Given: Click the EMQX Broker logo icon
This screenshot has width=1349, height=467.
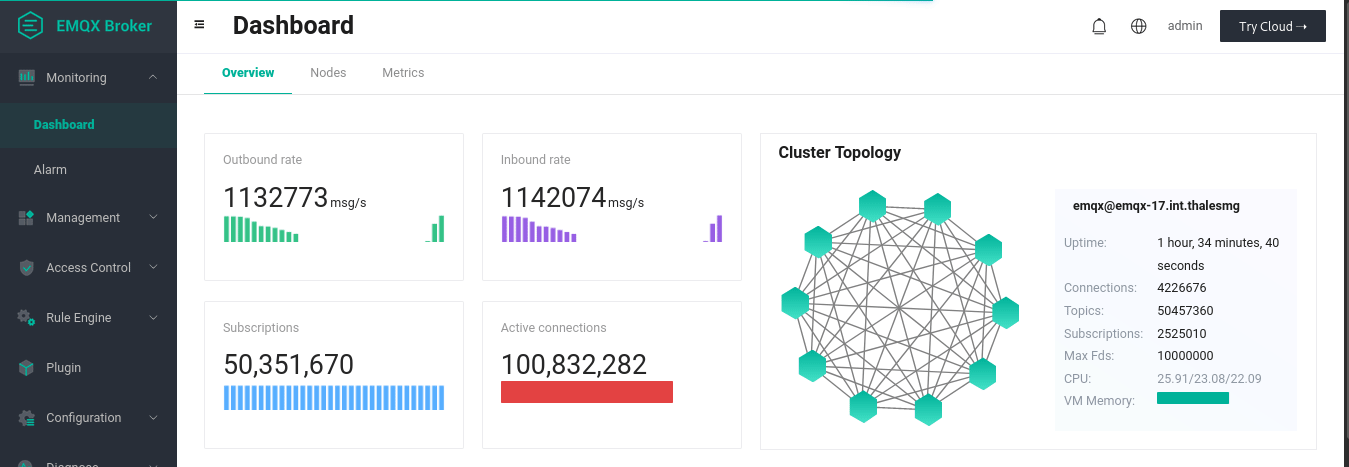Looking at the screenshot, I should (30, 25).
